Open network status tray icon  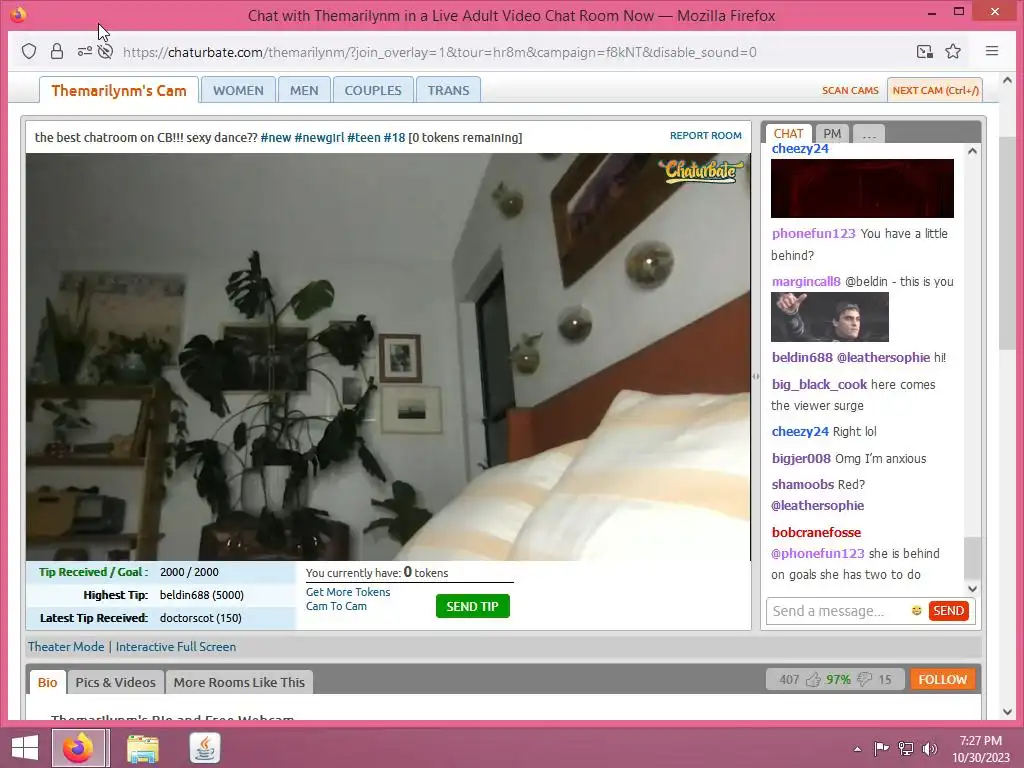tap(906, 749)
